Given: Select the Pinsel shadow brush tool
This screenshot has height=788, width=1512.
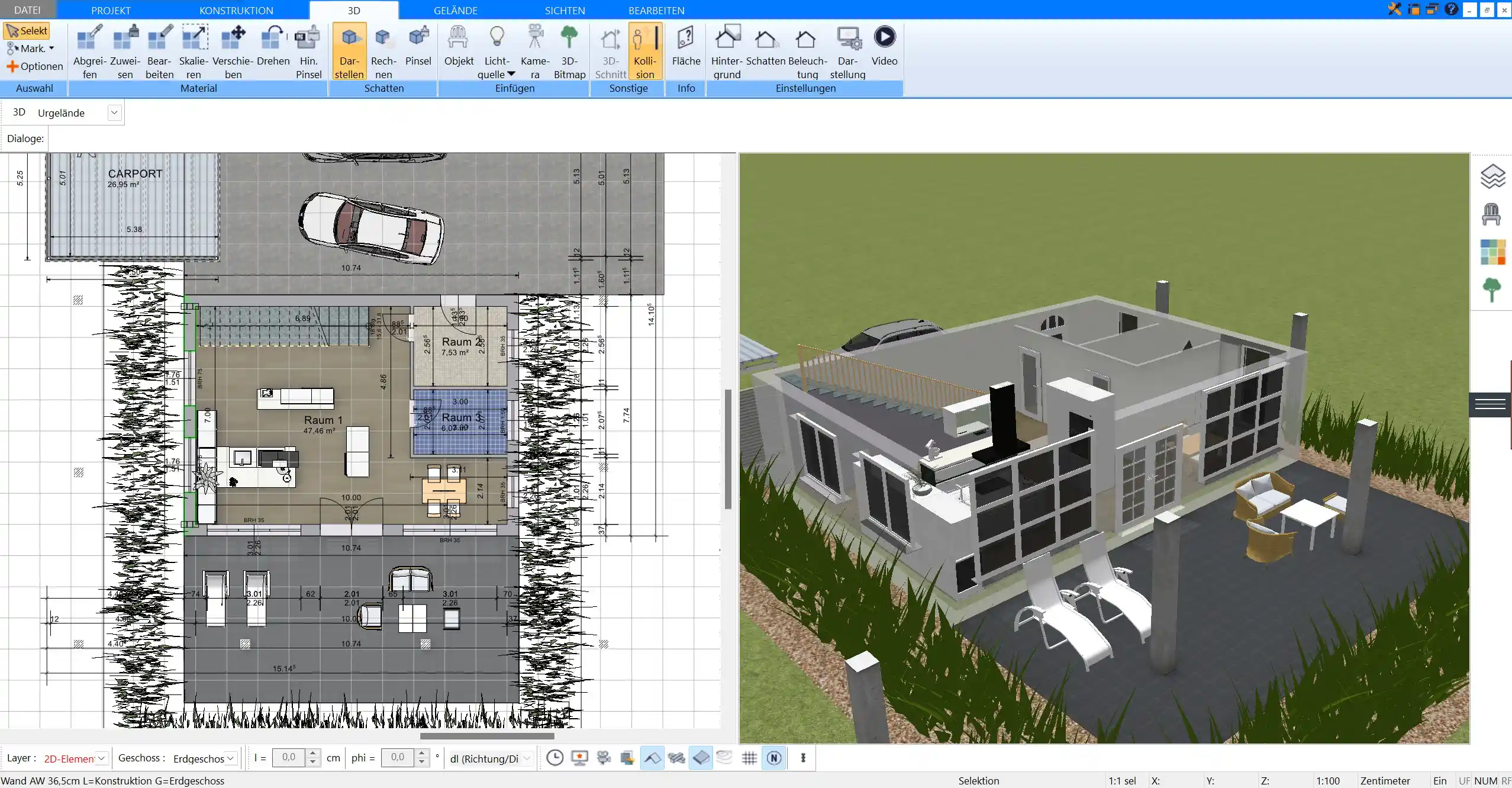Looking at the screenshot, I should (418, 46).
